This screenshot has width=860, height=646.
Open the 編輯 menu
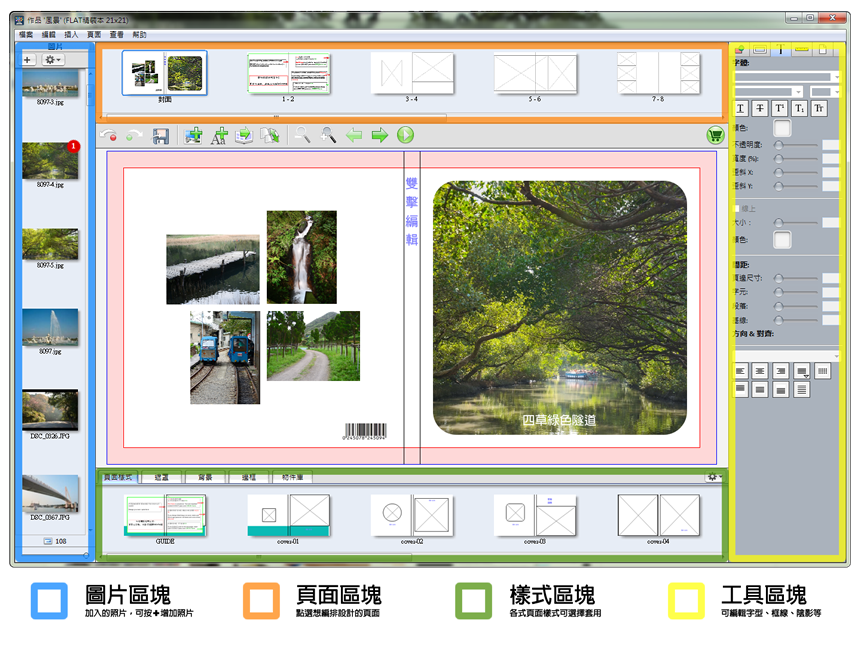point(48,35)
